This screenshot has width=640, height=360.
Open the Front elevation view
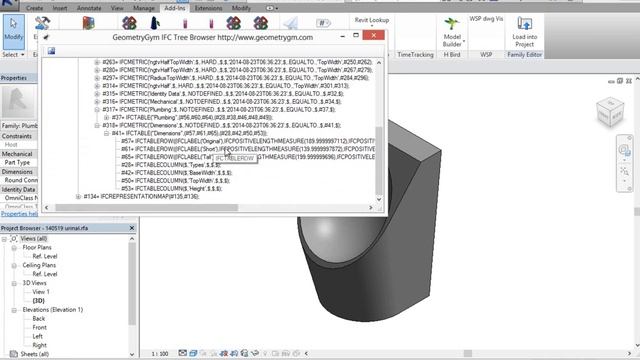tap(40, 327)
